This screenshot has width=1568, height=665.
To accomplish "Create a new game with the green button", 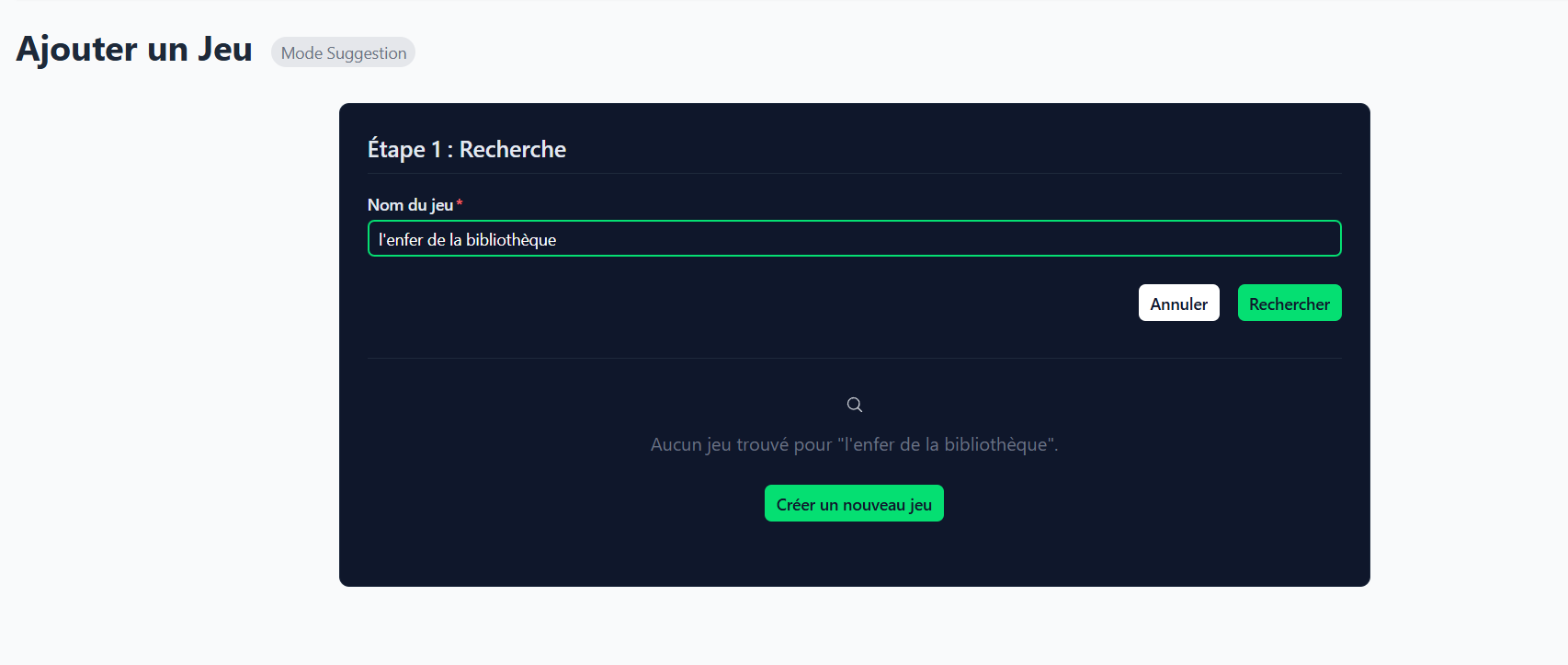I will (x=854, y=504).
